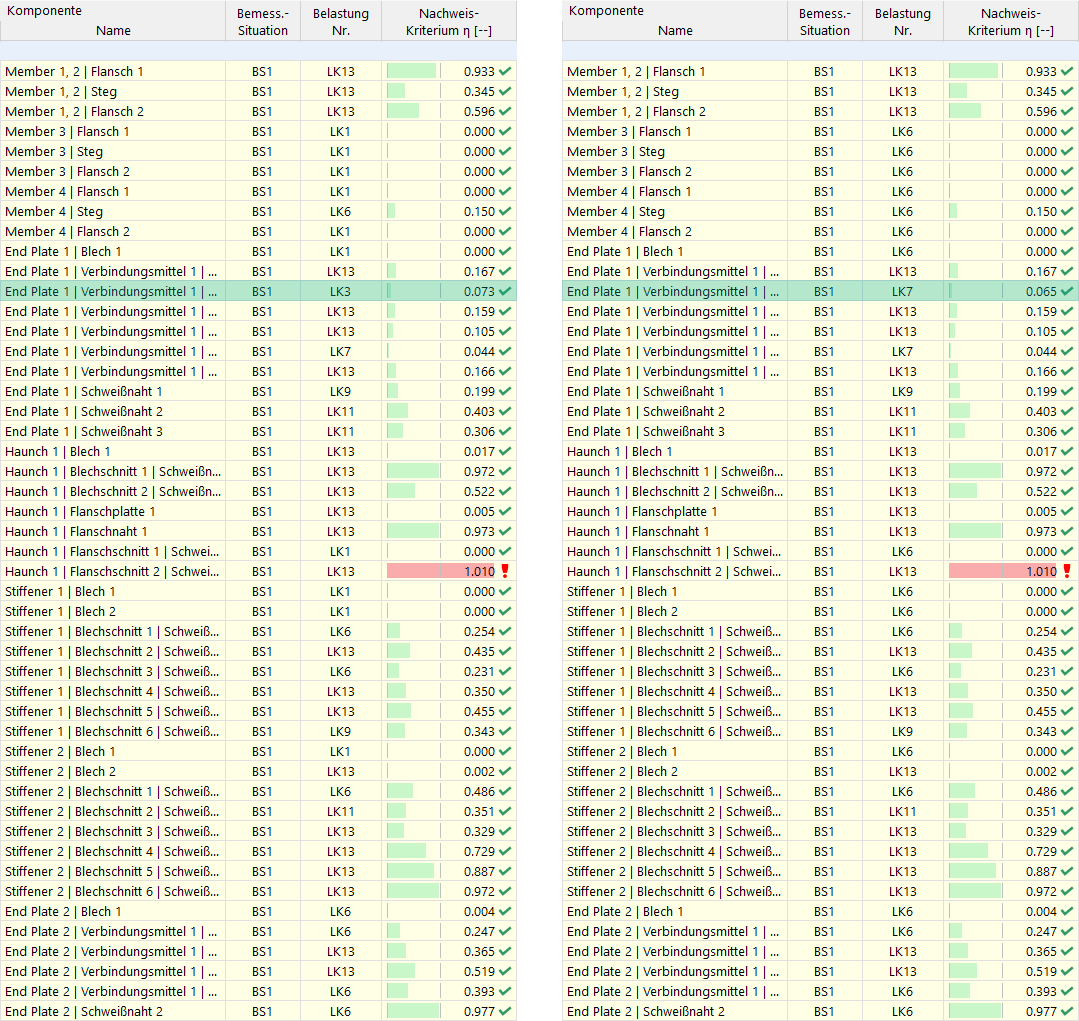Click check mark beside 0.977 in right table

click(x=1067, y=1011)
